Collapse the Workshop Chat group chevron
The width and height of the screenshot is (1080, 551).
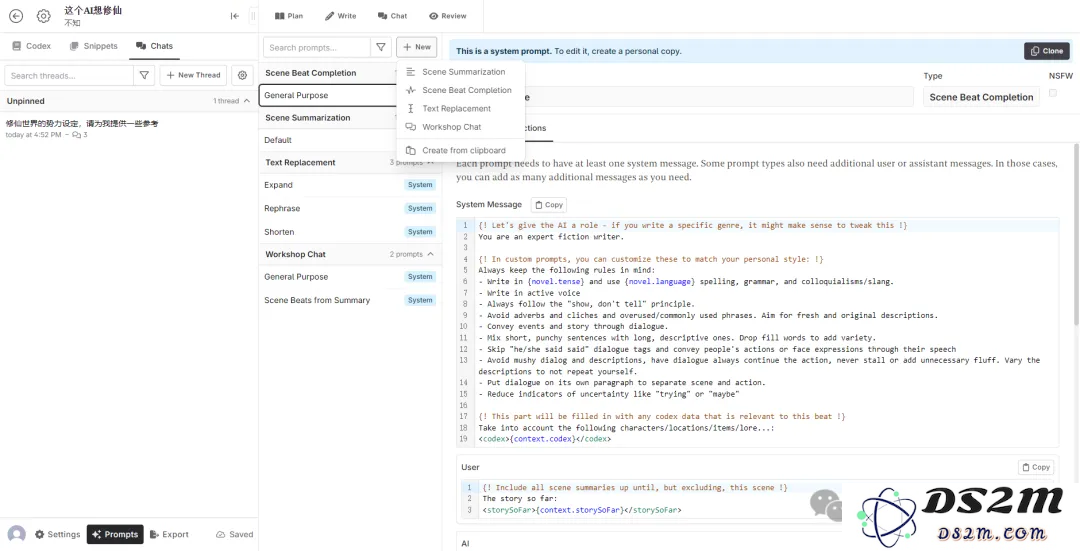pyautogui.click(x=430, y=254)
